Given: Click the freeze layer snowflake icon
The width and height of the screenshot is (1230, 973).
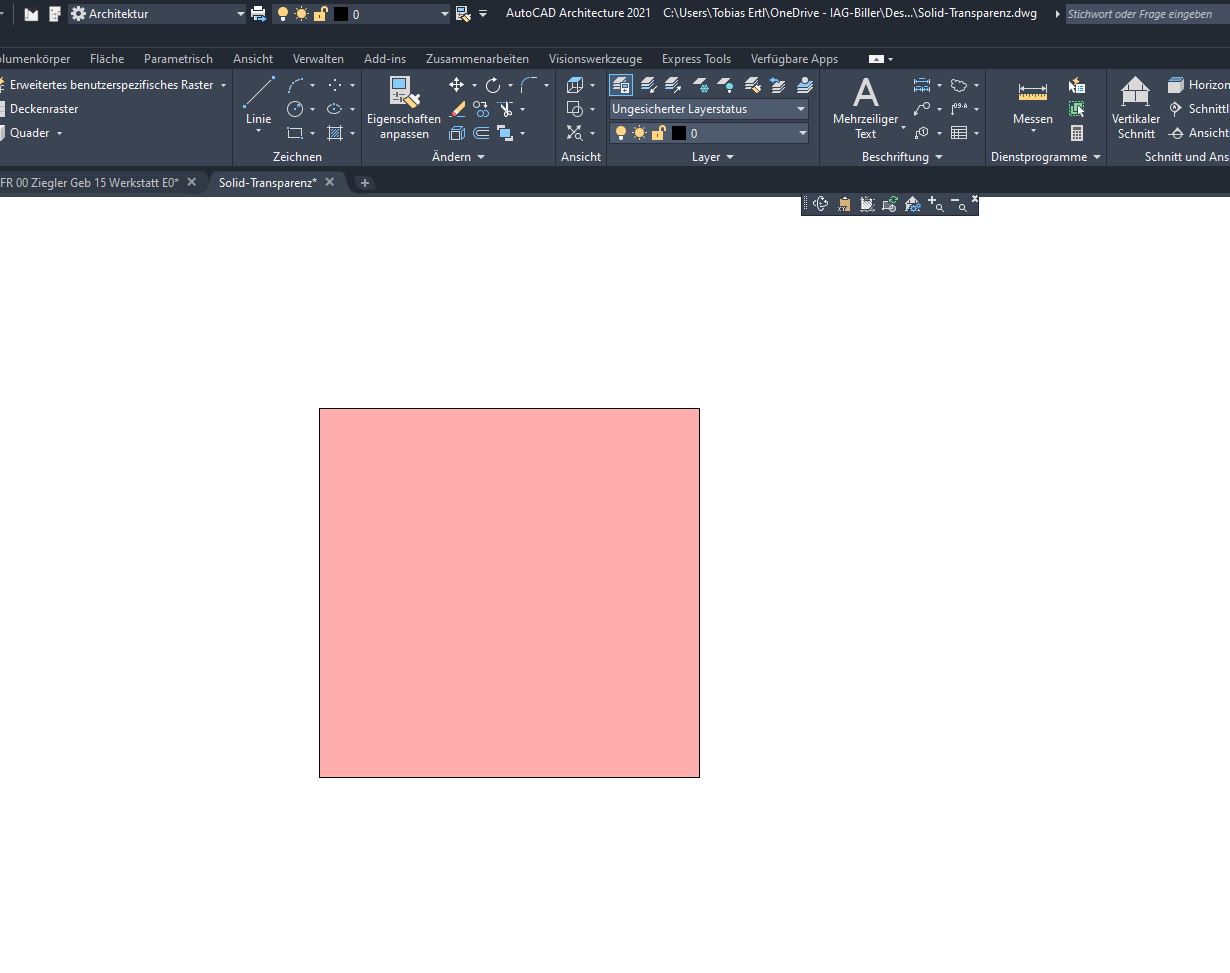Looking at the screenshot, I should 700,85.
